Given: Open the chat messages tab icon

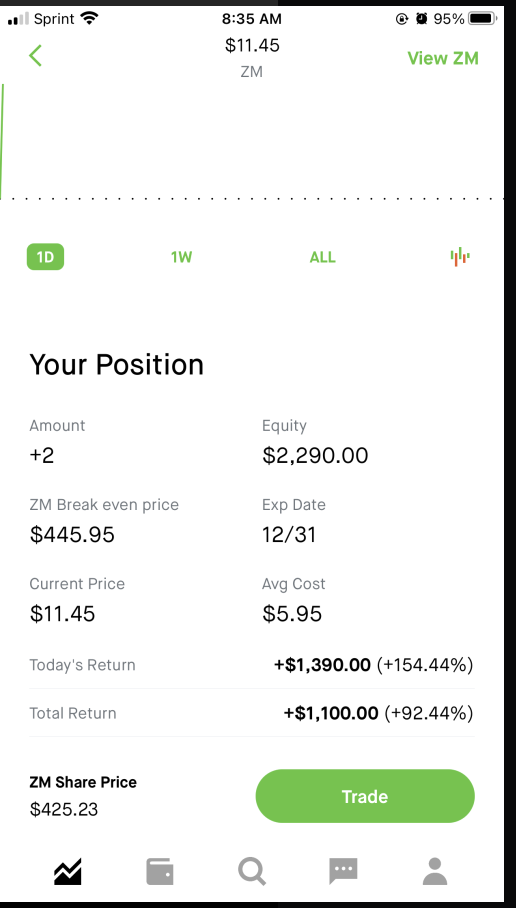Looking at the screenshot, I should [343, 872].
